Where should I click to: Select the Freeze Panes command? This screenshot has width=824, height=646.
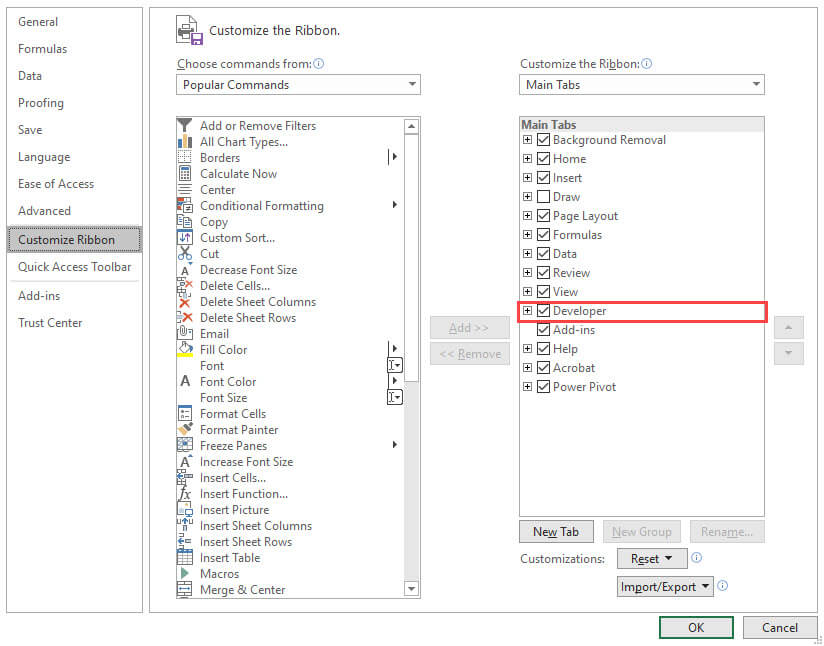[x=232, y=445]
